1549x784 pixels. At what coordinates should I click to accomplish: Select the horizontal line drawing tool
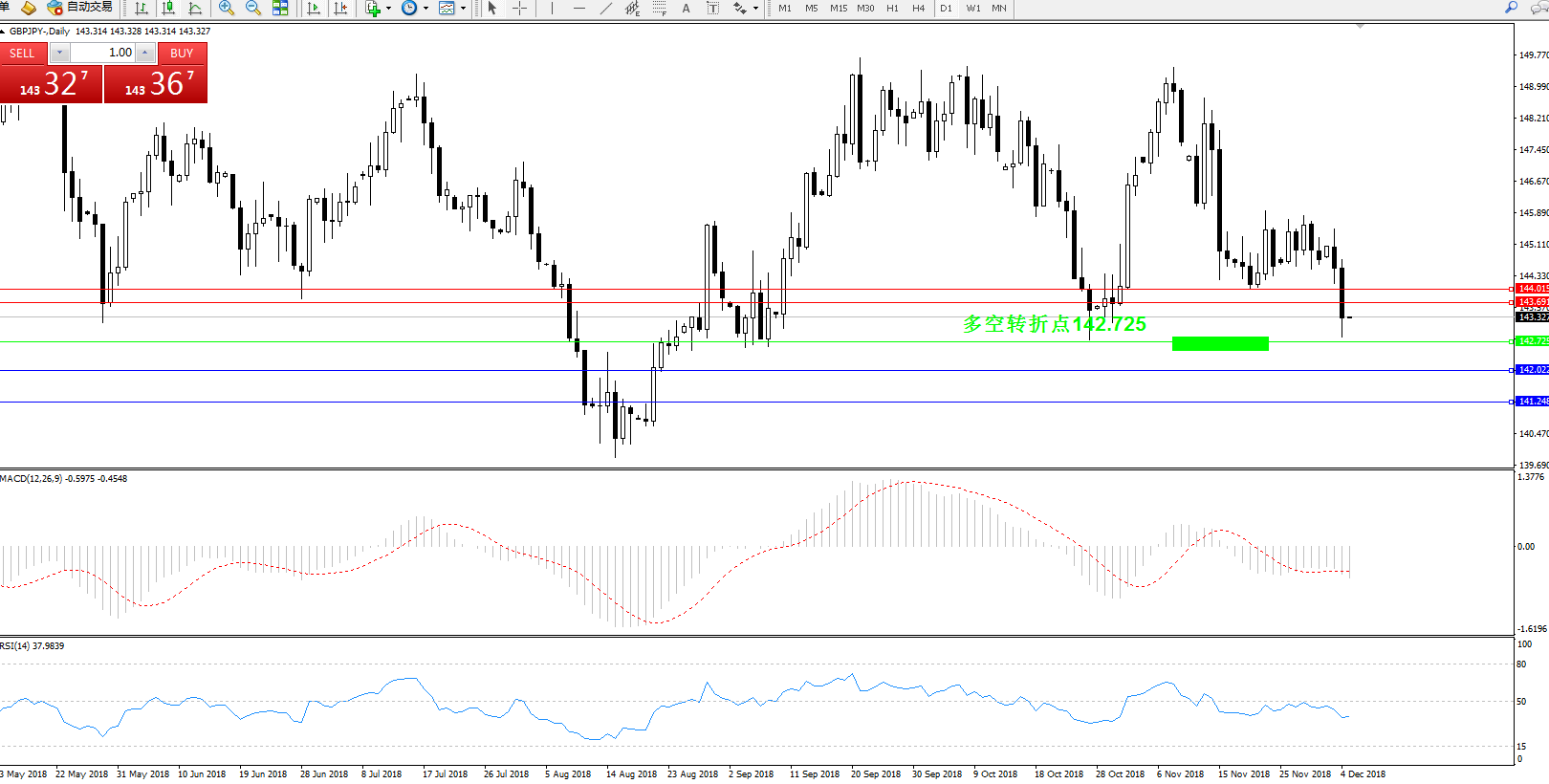[x=578, y=8]
